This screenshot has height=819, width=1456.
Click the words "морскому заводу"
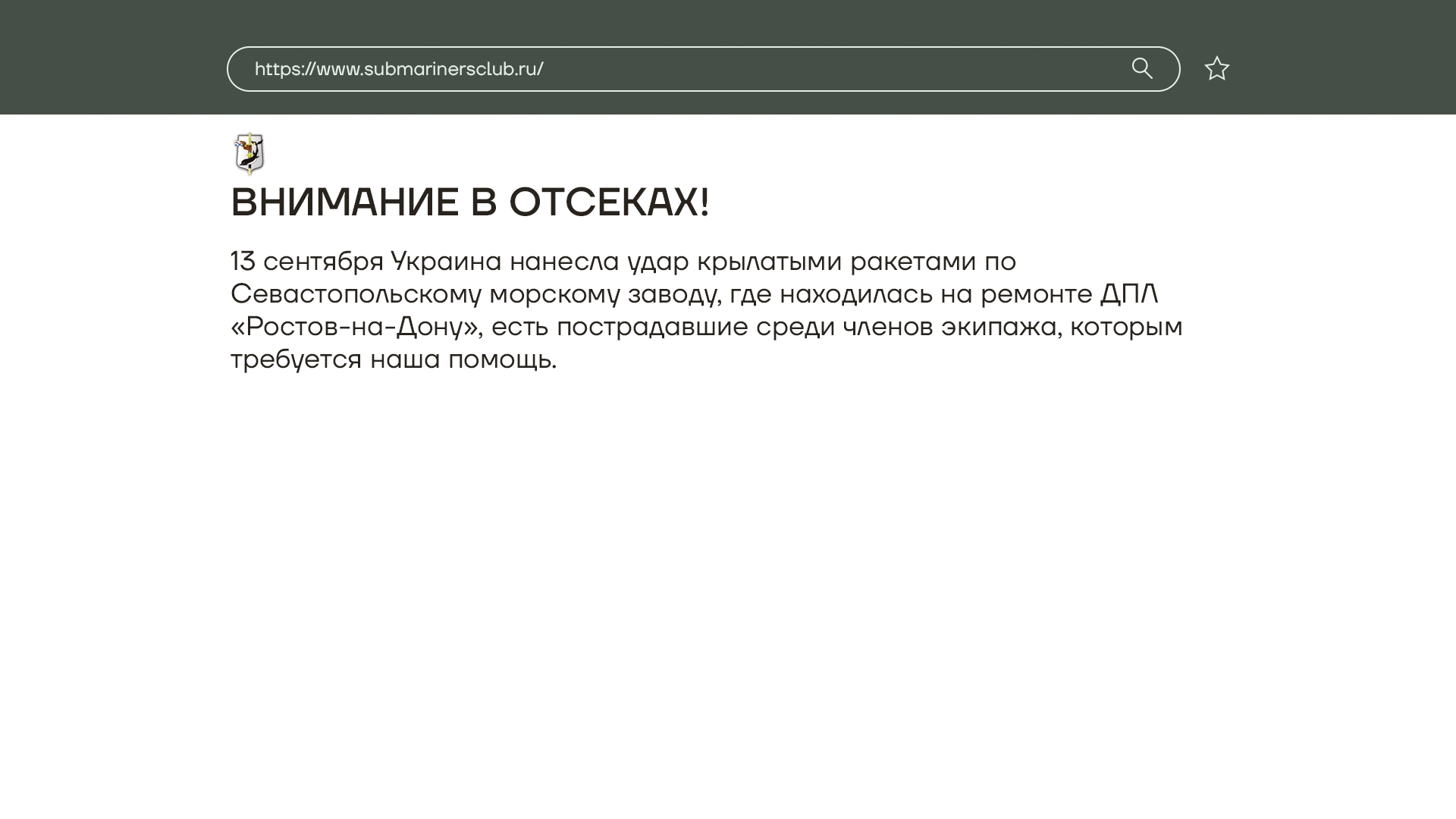tap(604, 293)
